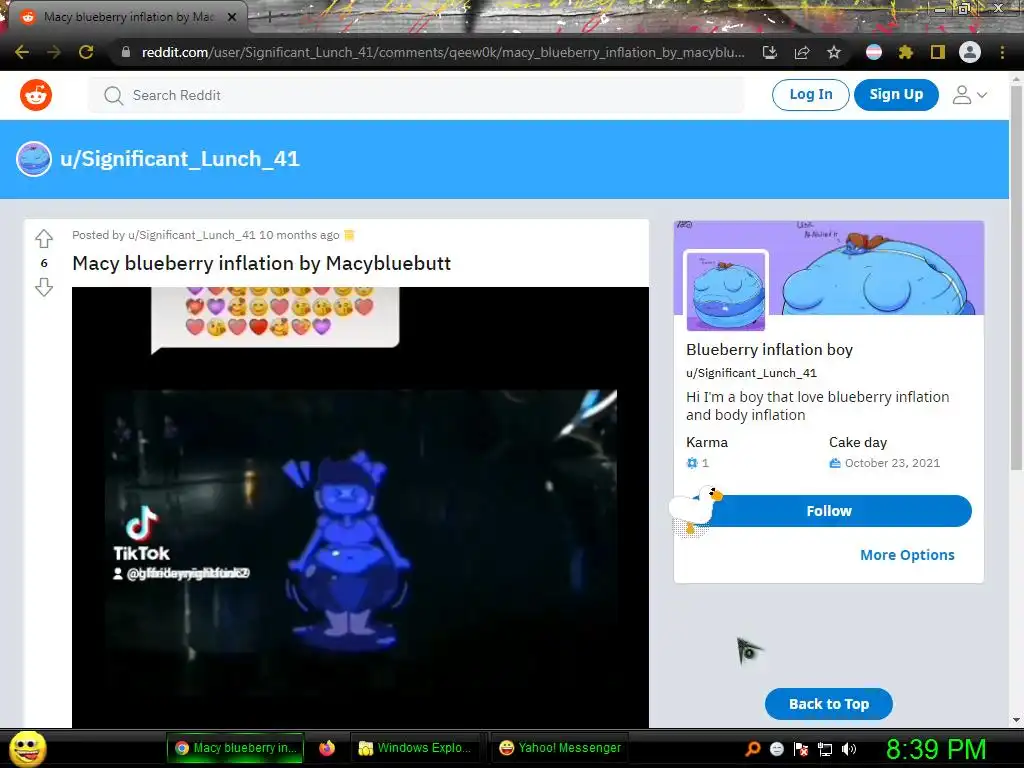Click the network tray icon
Screen dimensions: 1024x768
[825, 749]
